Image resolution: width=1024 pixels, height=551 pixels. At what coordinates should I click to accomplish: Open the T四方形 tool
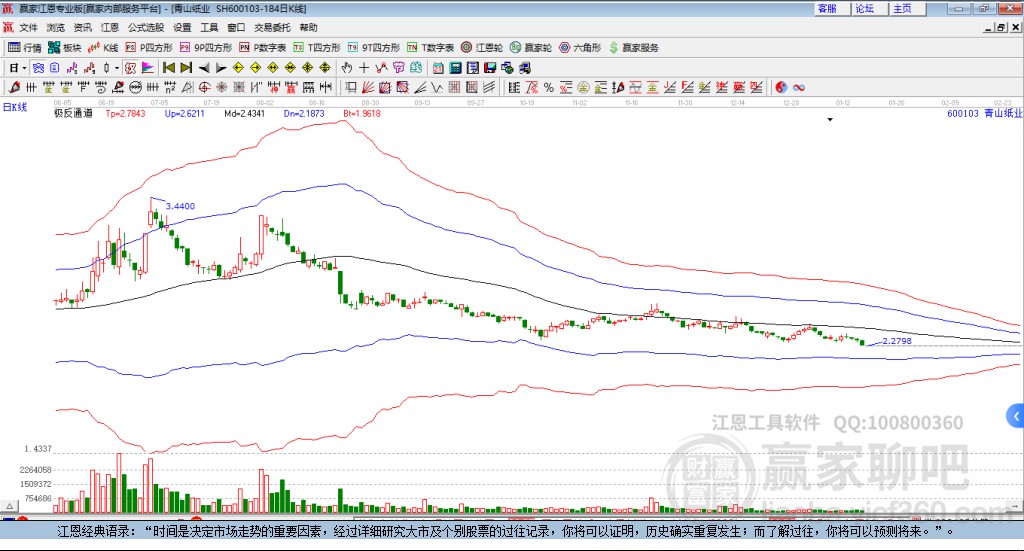tap(317, 48)
